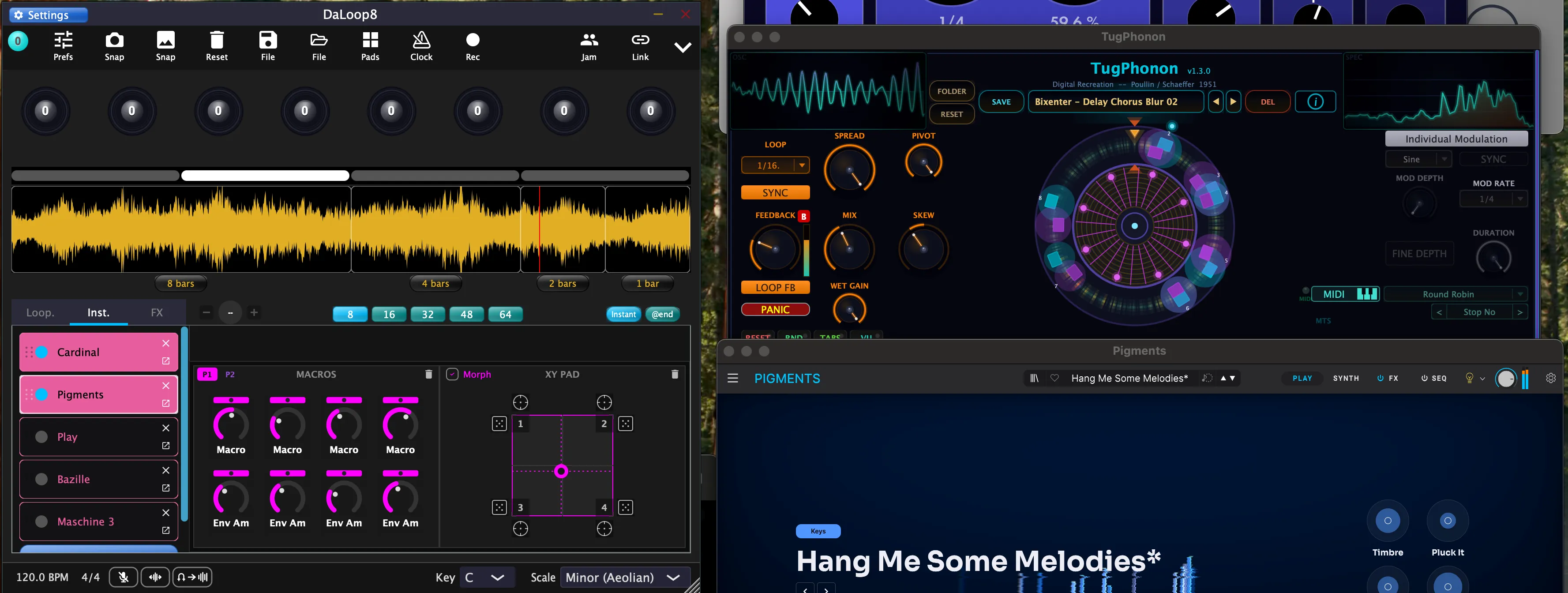The image size is (1568, 593).
Task: Click the muted microphone icon in status bar
Action: [123, 577]
